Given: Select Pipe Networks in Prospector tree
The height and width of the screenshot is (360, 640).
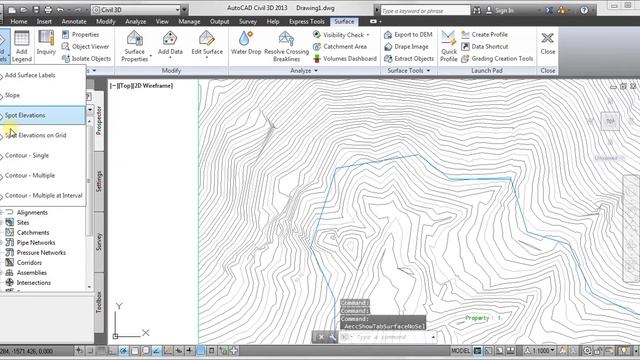Looking at the screenshot, I should (36, 242).
